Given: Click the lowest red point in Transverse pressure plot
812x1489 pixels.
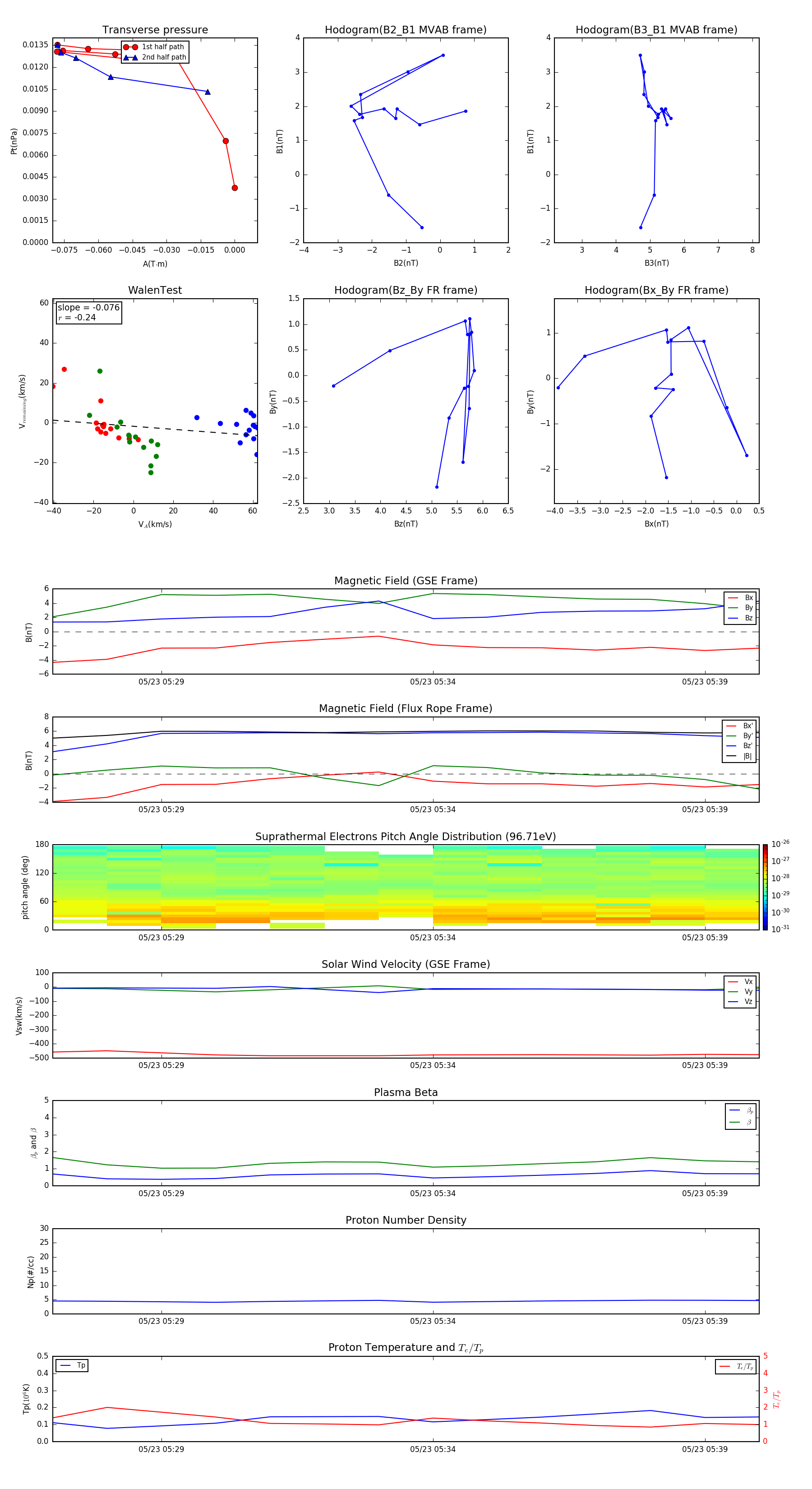Looking at the screenshot, I should click(235, 188).
